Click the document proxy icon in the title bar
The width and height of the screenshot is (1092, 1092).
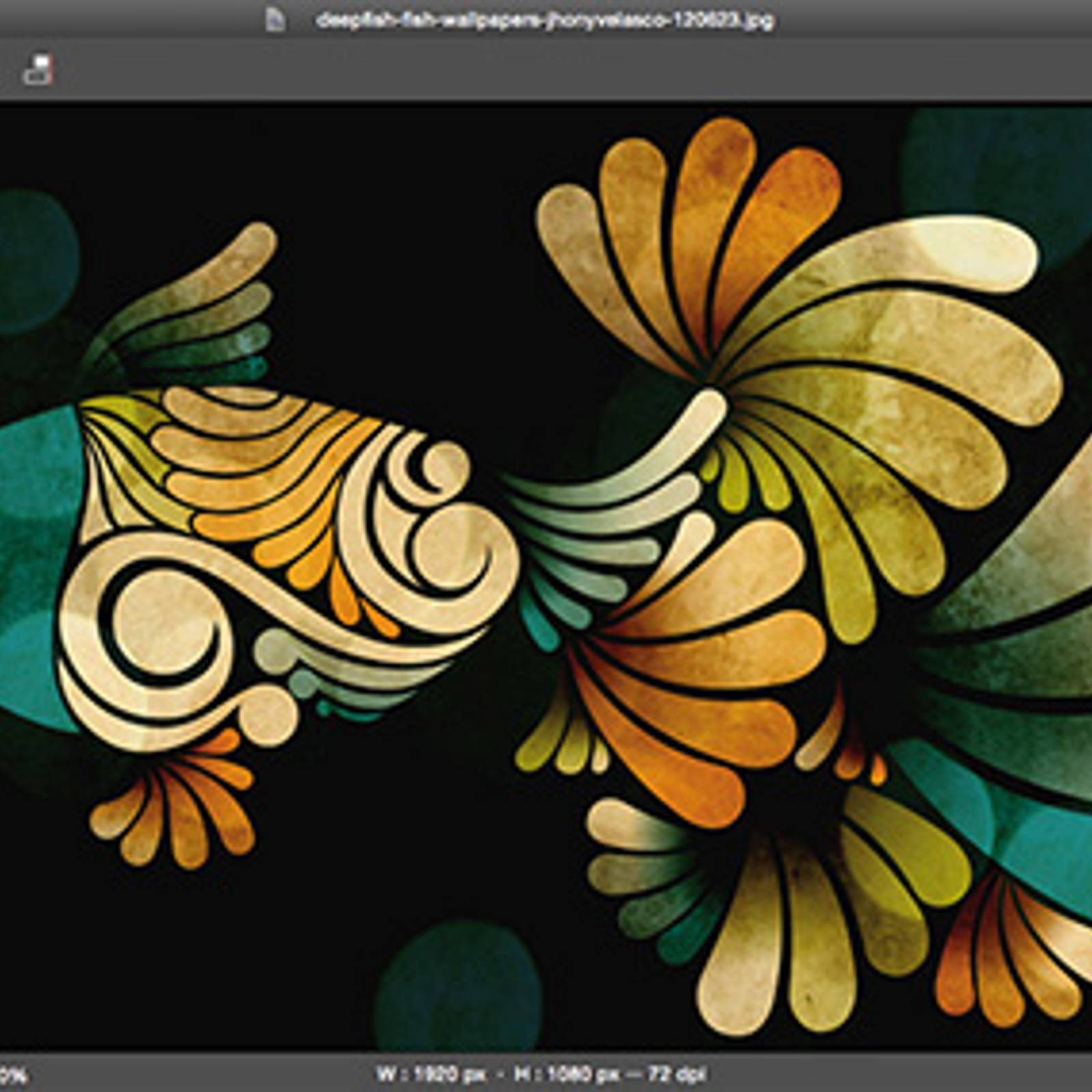[275, 19]
